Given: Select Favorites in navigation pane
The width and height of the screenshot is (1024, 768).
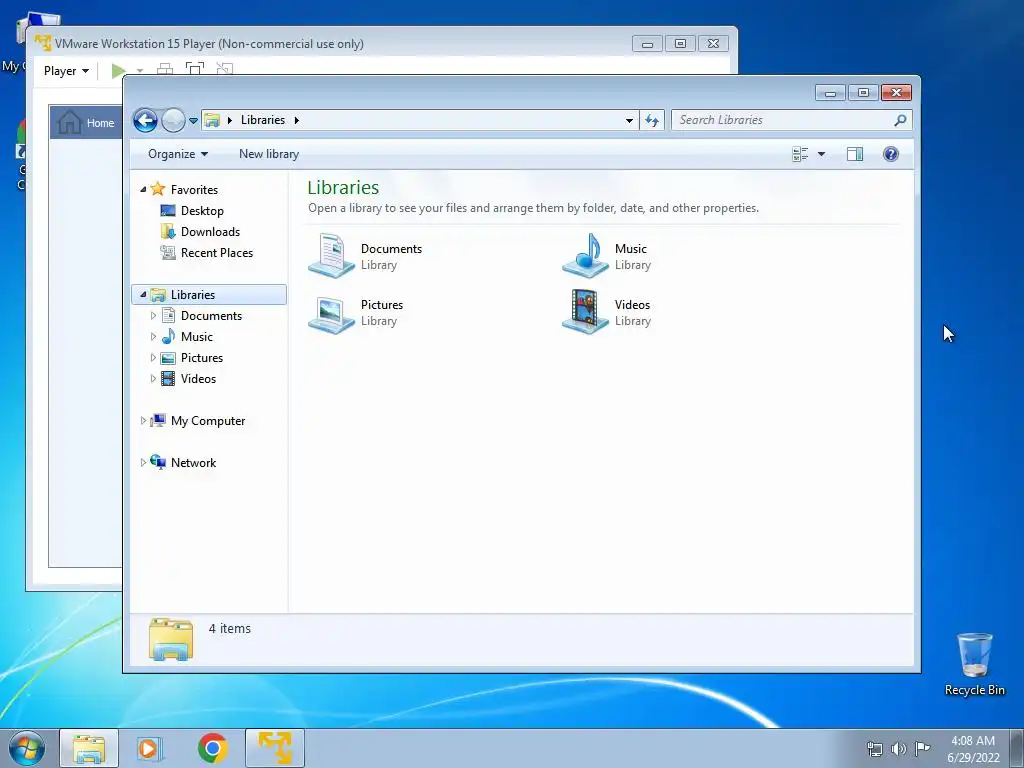Looking at the screenshot, I should (194, 189).
